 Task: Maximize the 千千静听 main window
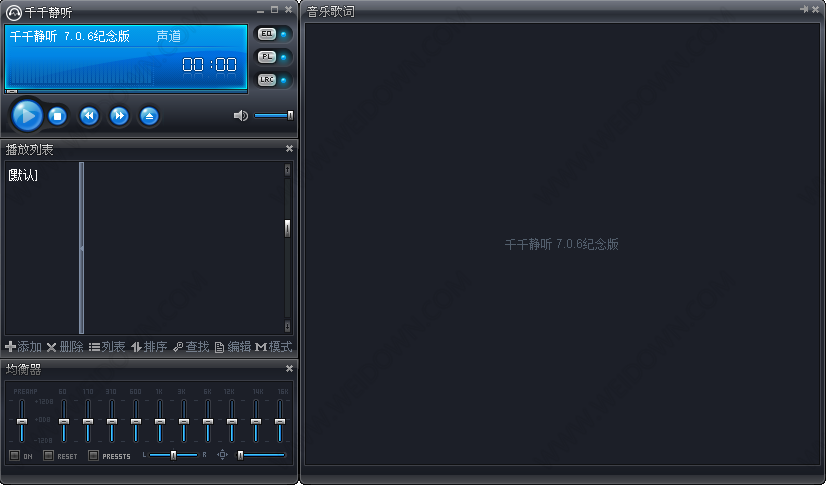click(274, 9)
